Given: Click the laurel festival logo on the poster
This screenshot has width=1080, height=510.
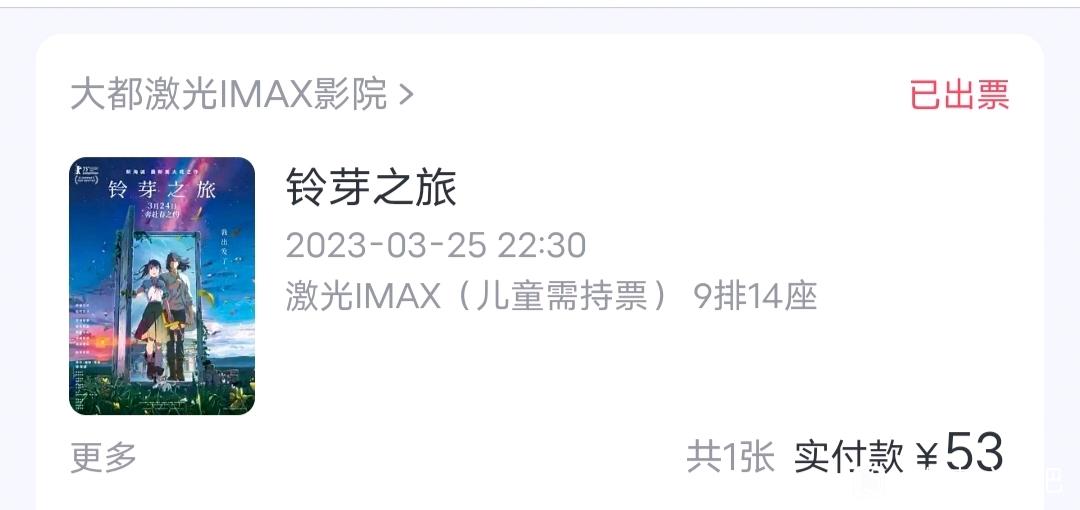Looking at the screenshot, I should (x=85, y=173).
